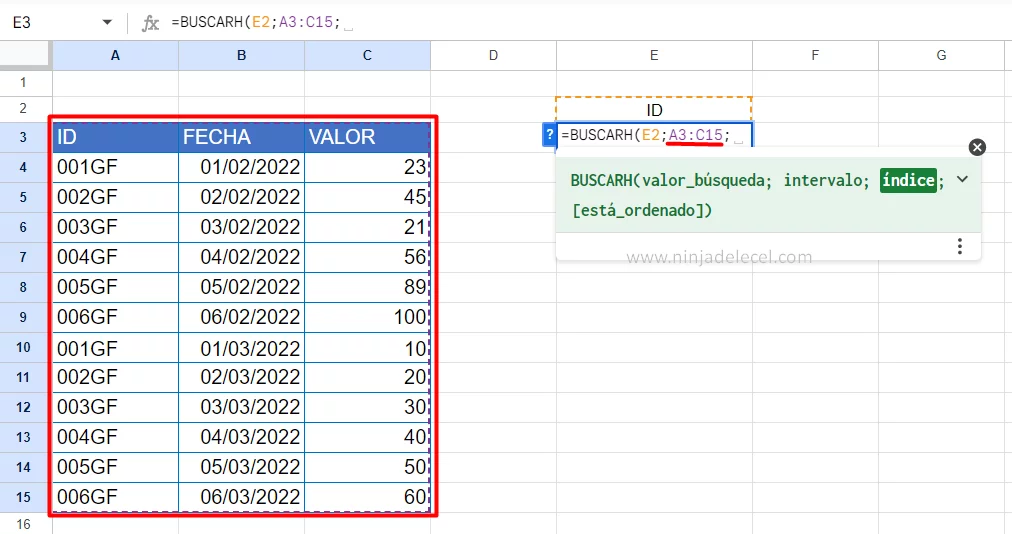Image resolution: width=1012 pixels, height=534 pixels.
Task: Click the select-all corner box
Action: [25, 55]
